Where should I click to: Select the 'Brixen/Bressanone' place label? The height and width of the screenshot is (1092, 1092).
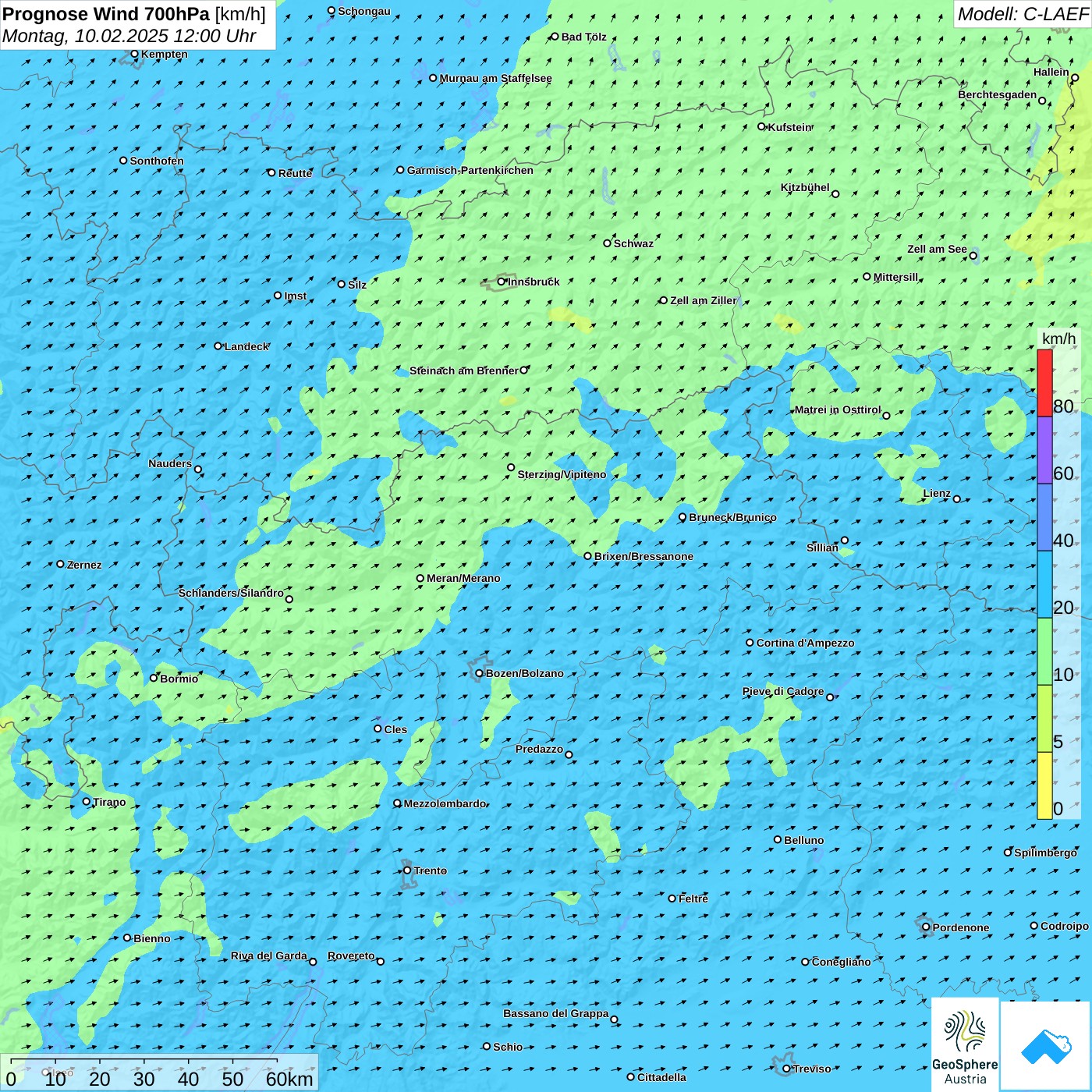[x=643, y=556]
